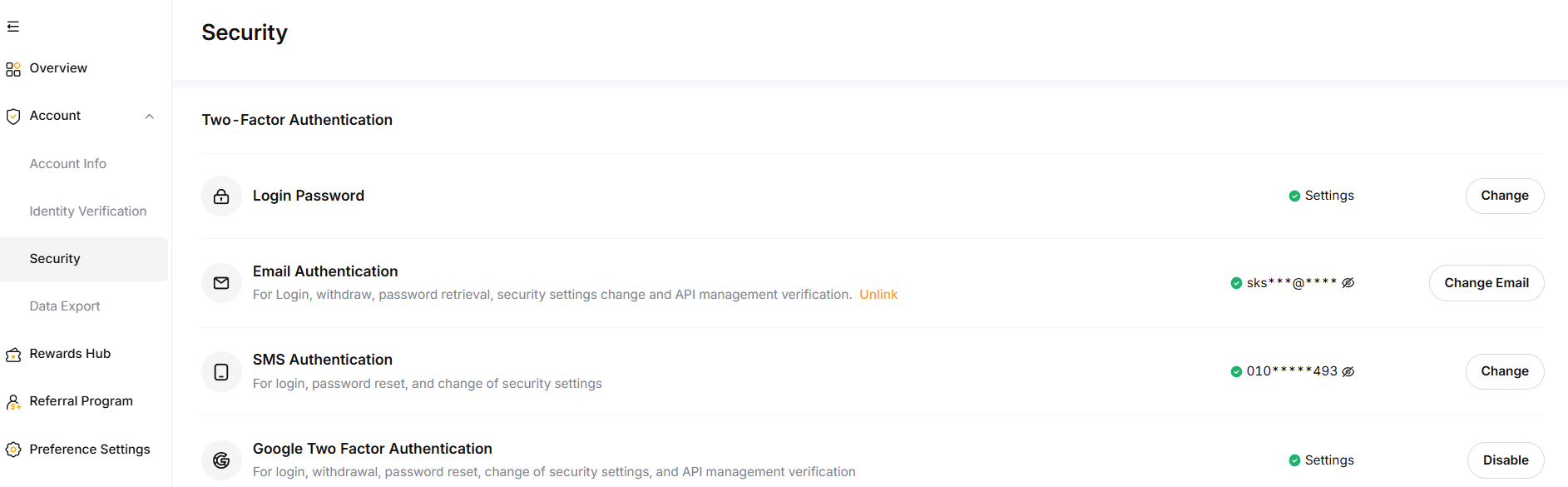Screen dimensions: 1568x487
Task: Open the Overview page
Action: [x=58, y=68]
